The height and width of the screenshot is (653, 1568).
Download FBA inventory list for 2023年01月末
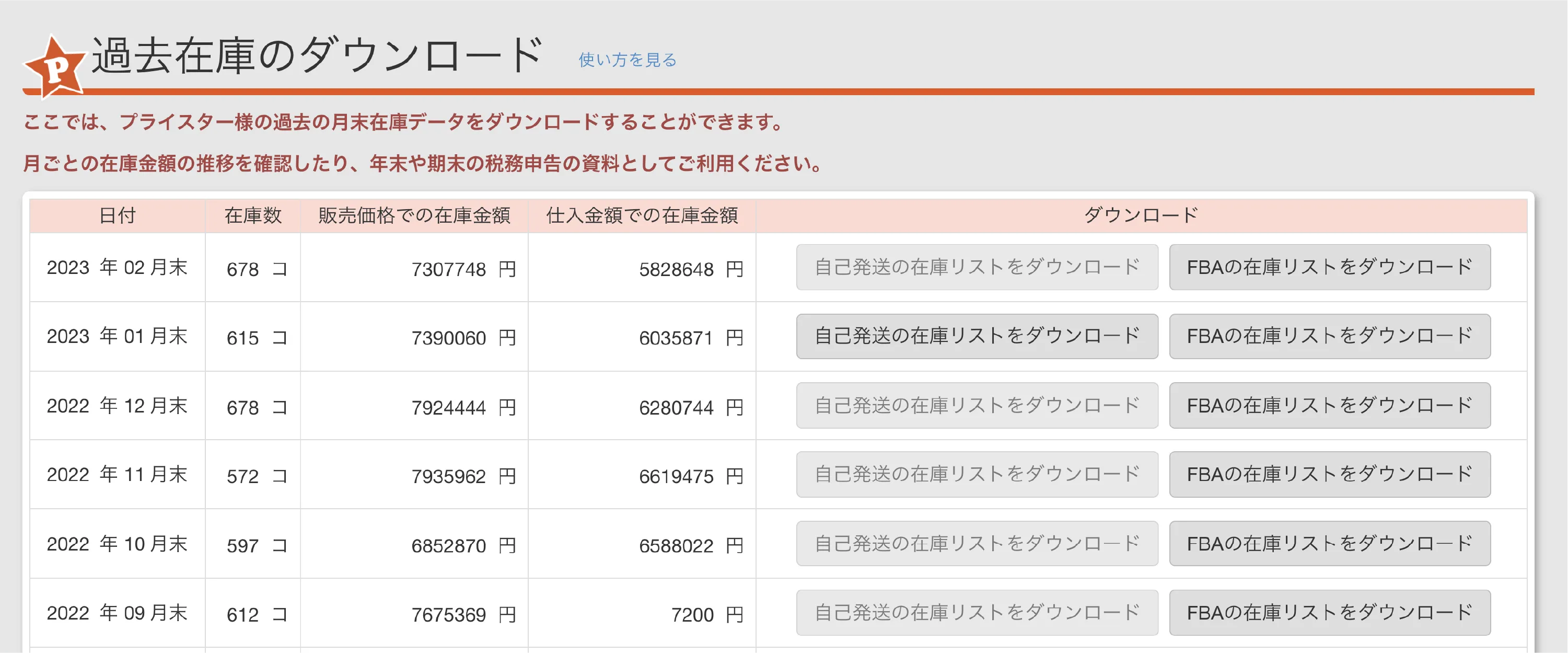(1329, 336)
